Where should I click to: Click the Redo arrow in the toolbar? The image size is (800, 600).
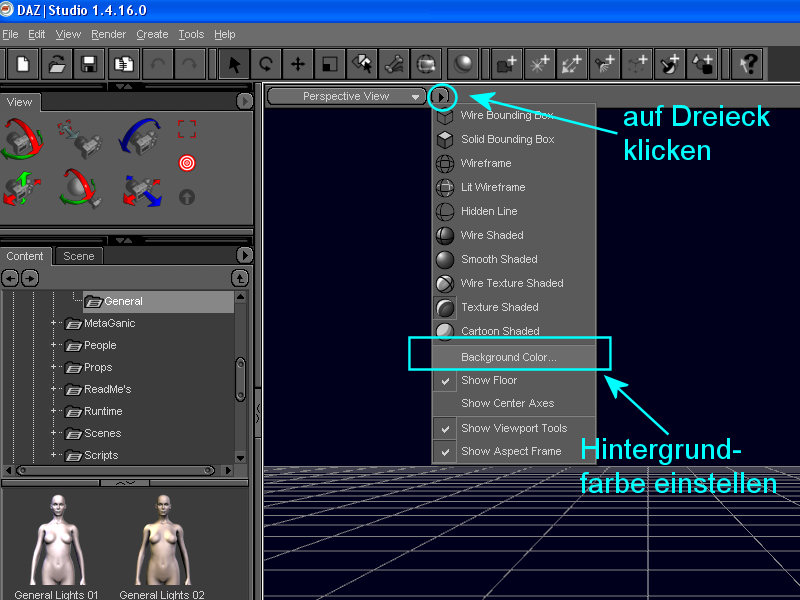coord(190,64)
